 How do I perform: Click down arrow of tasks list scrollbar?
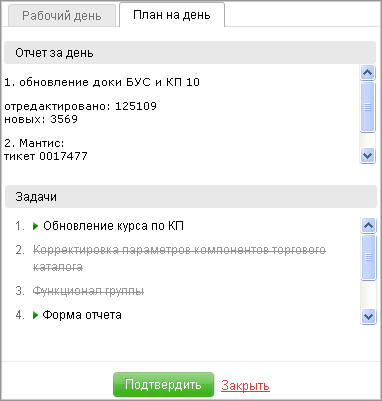click(x=368, y=316)
